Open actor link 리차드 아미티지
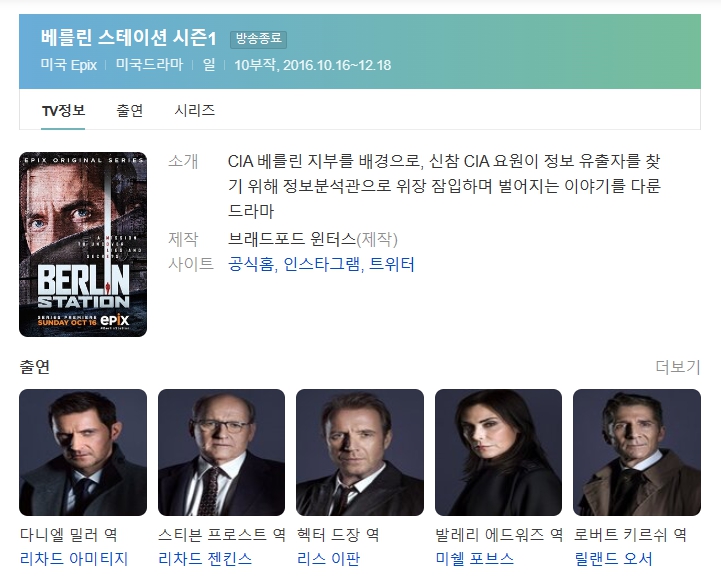Viewport: 721px width, 580px height. (74, 559)
